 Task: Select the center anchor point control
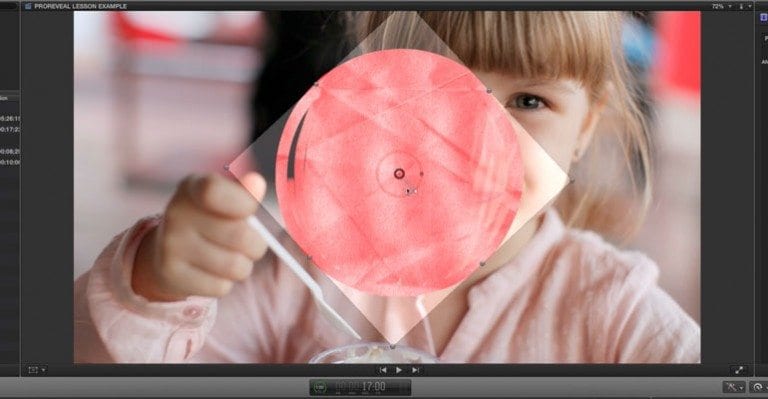pyautogui.click(x=399, y=173)
